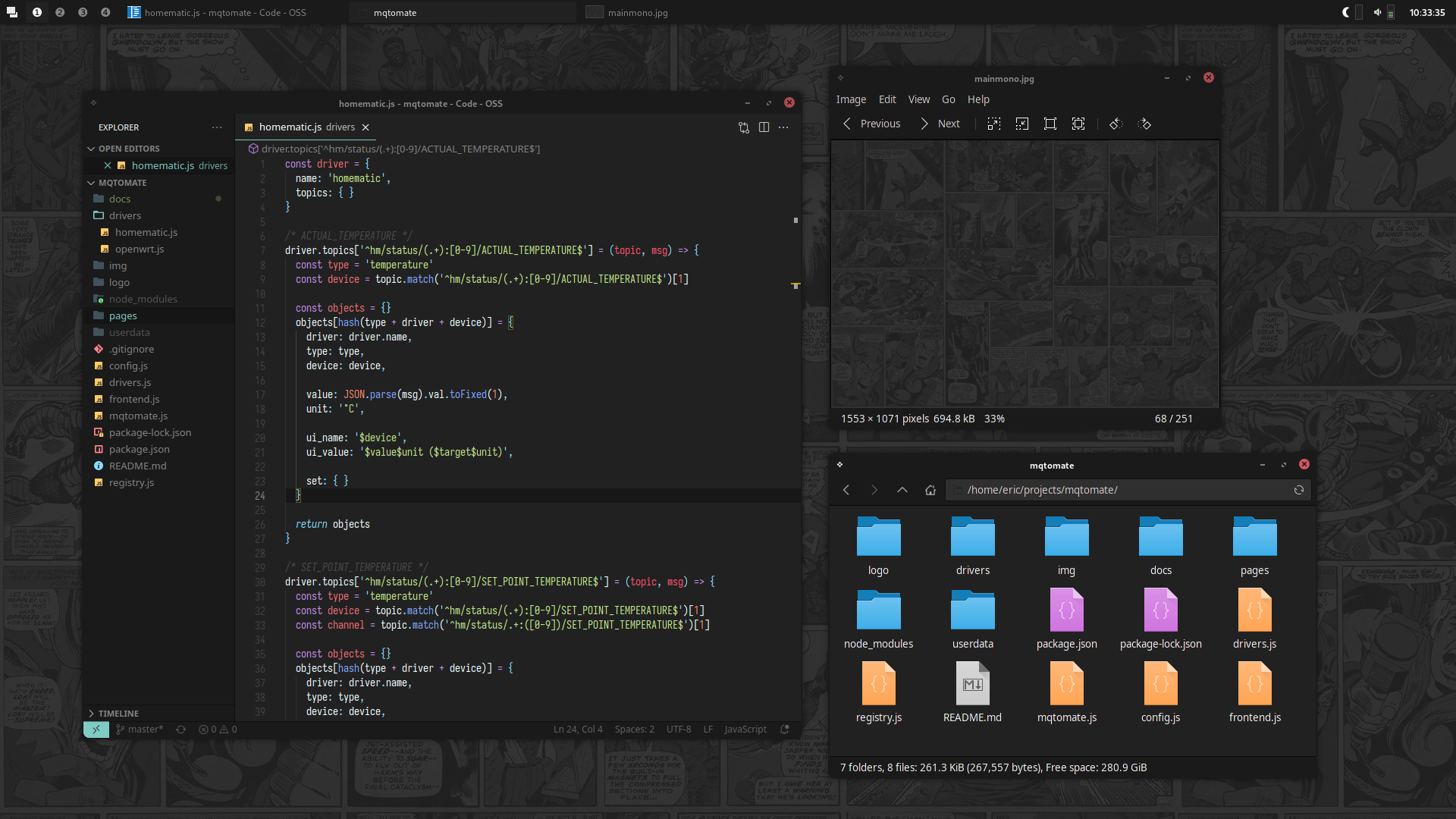Screen dimensions: 1456x819
Task: Switch to workspace 2 in top panel
Action: [x=60, y=12]
